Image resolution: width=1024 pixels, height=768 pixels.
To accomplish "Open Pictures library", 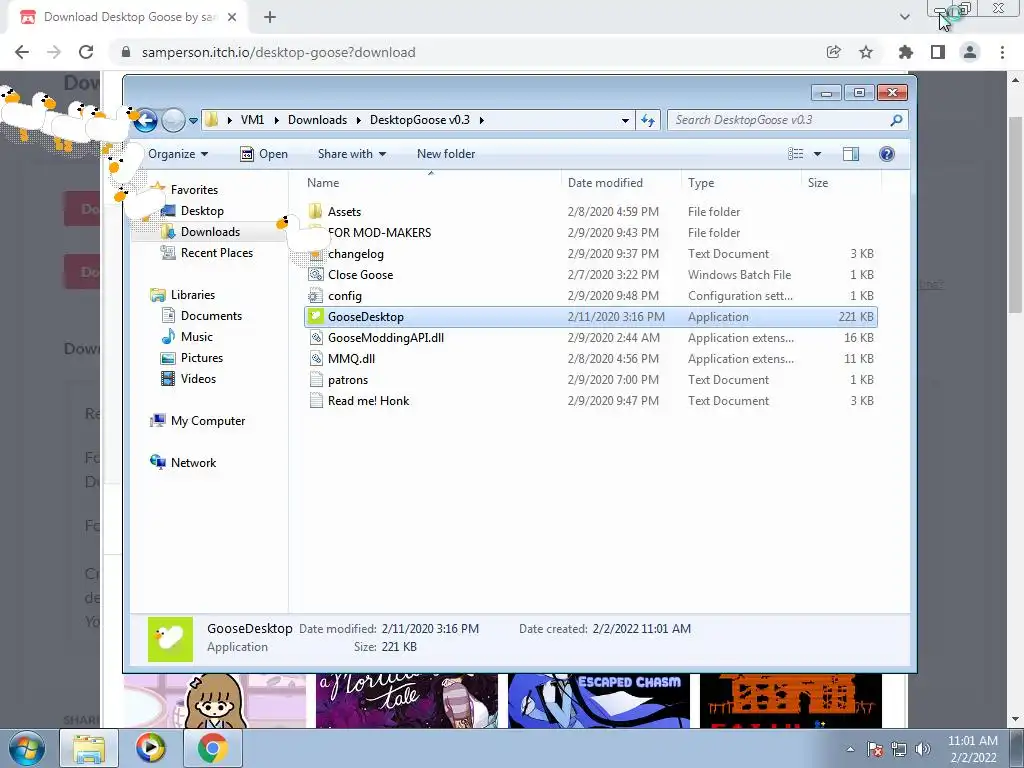I will coord(202,357).
